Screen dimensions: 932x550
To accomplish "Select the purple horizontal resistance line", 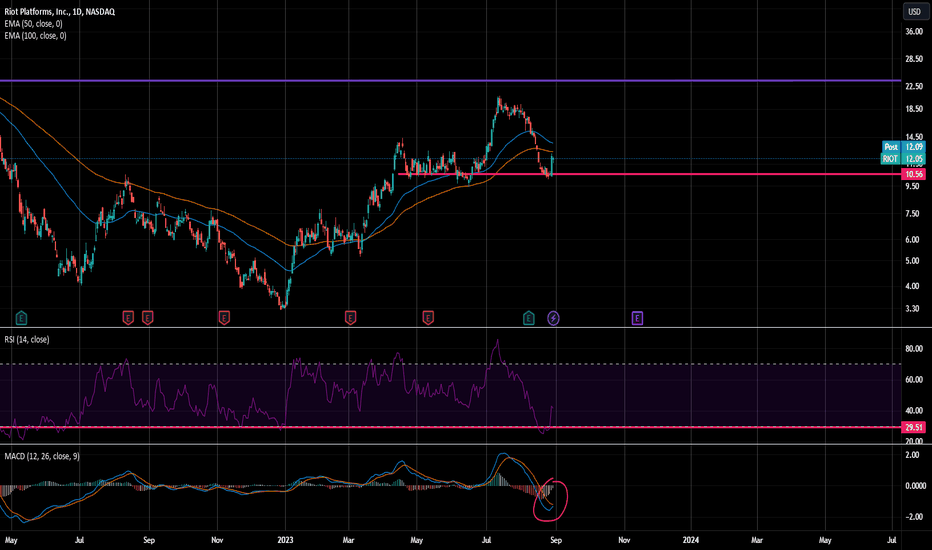I will [x=451, y=80].
